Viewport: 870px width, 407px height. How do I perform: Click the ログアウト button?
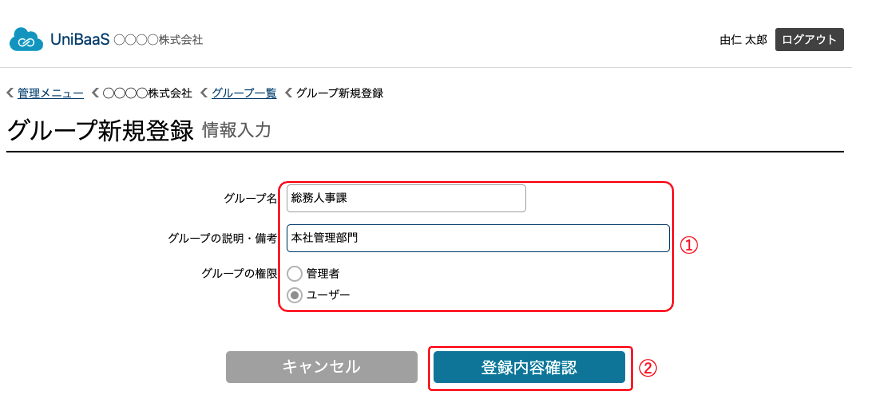click(x=809, y=40)
